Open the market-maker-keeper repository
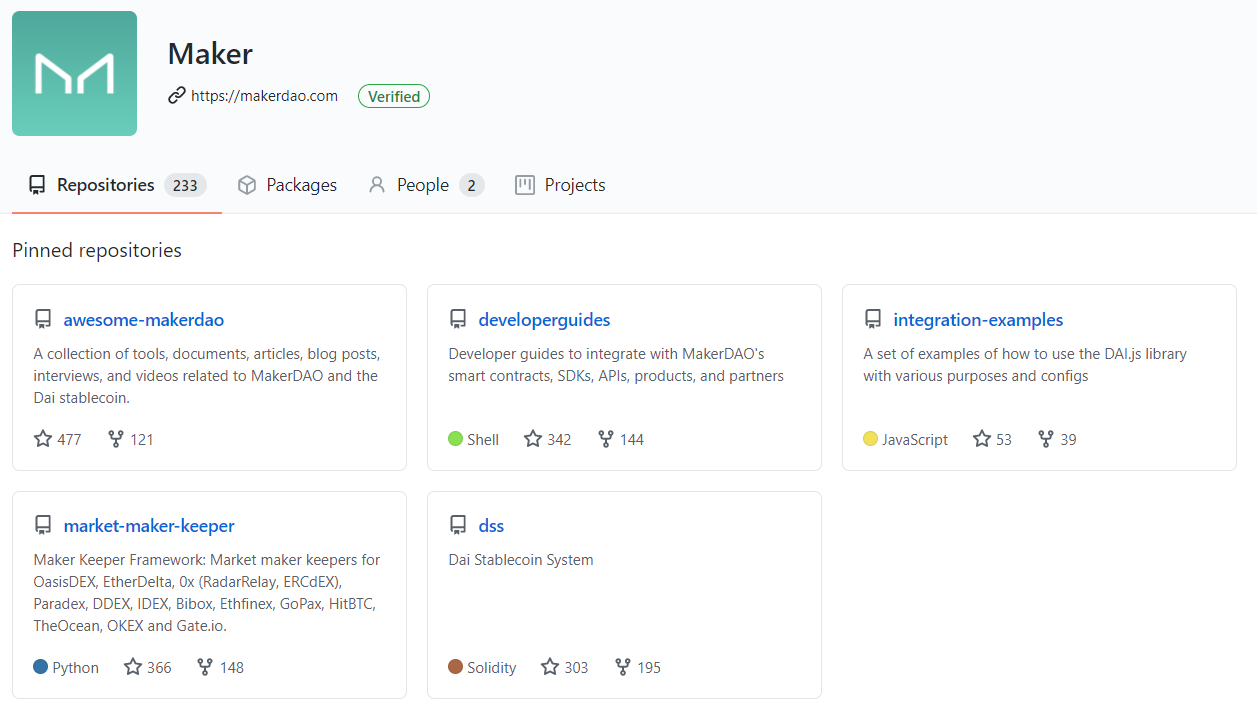The width and height of the screenshot is (1257, 709). click(149, 526)
